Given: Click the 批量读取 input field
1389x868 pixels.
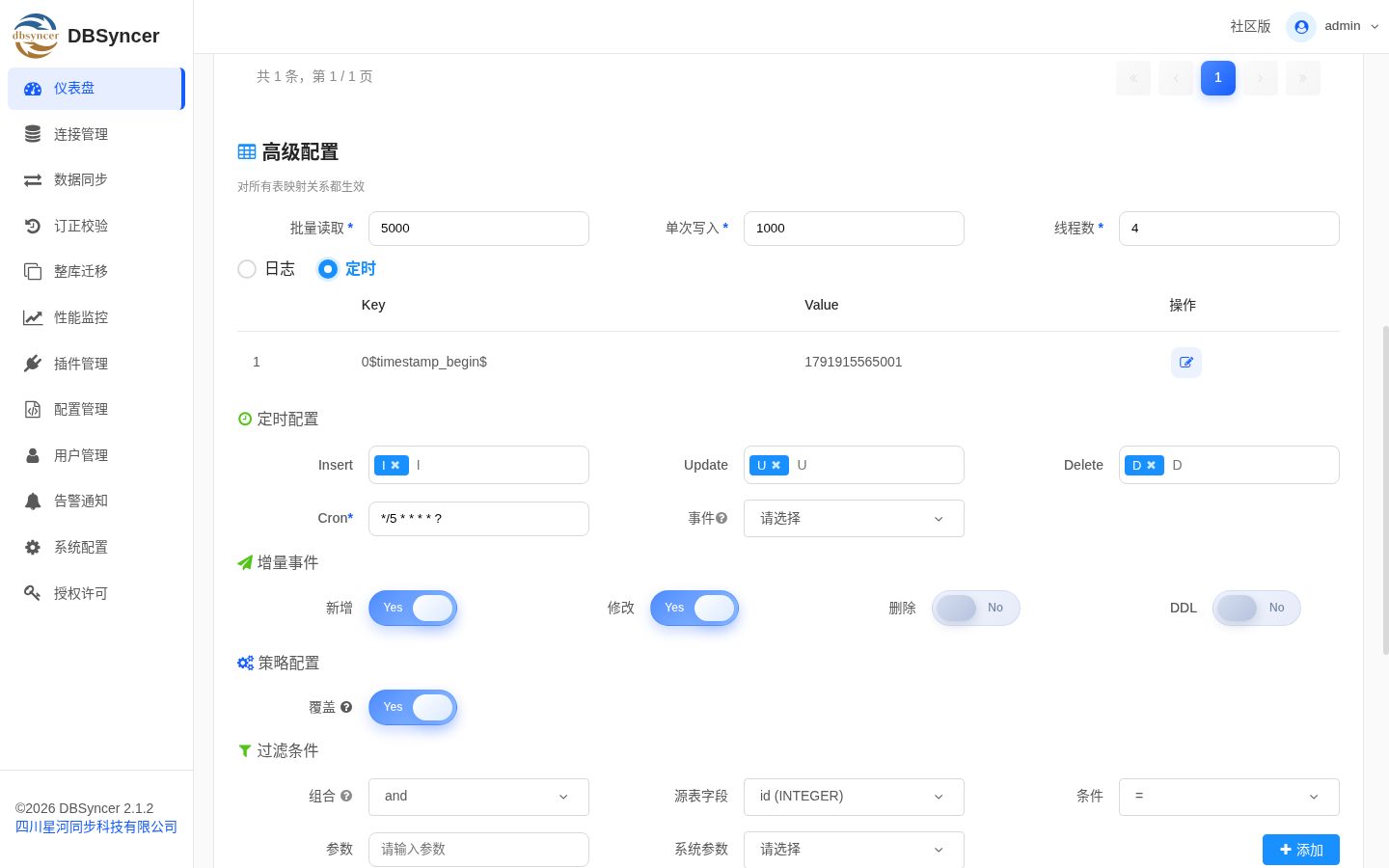Looking at the screenshot, I should [478, 229].
